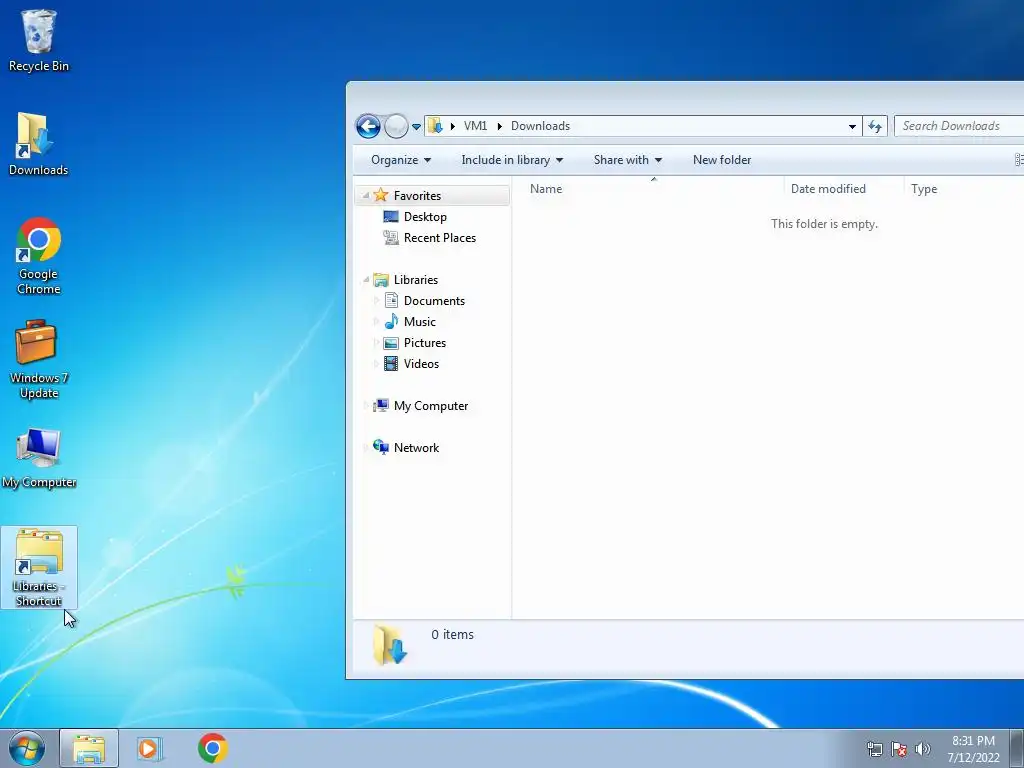Select Favorites in the navigation pane

(417, 196)
